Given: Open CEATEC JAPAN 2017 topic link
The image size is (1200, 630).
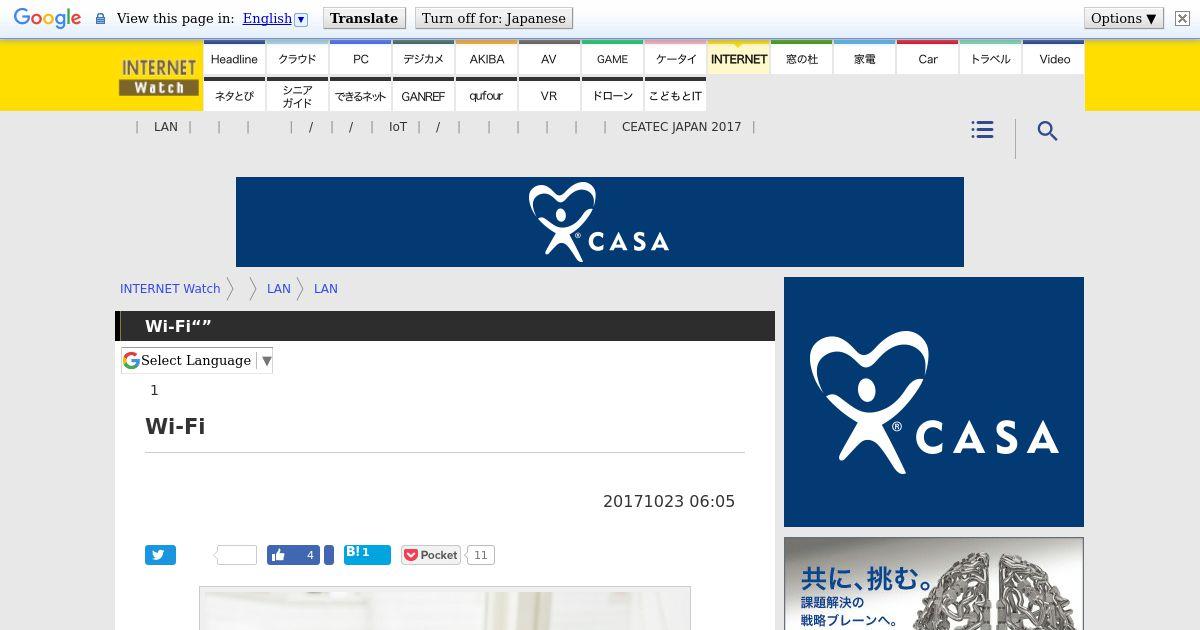Looking at the screenshot, I should coord(681,127).
